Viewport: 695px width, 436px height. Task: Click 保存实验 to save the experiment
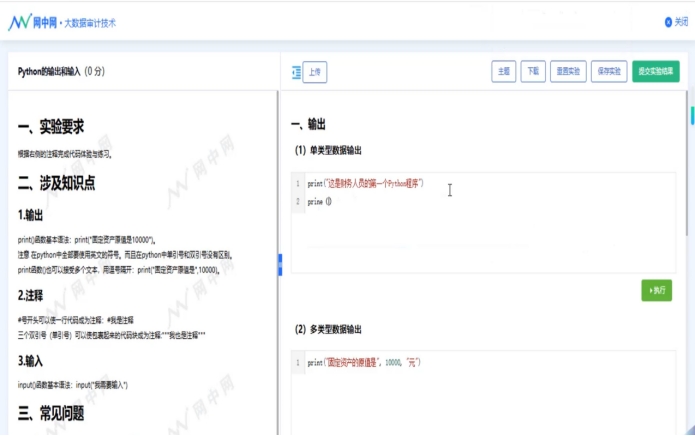pyautogui.click(x=608, y=72)
